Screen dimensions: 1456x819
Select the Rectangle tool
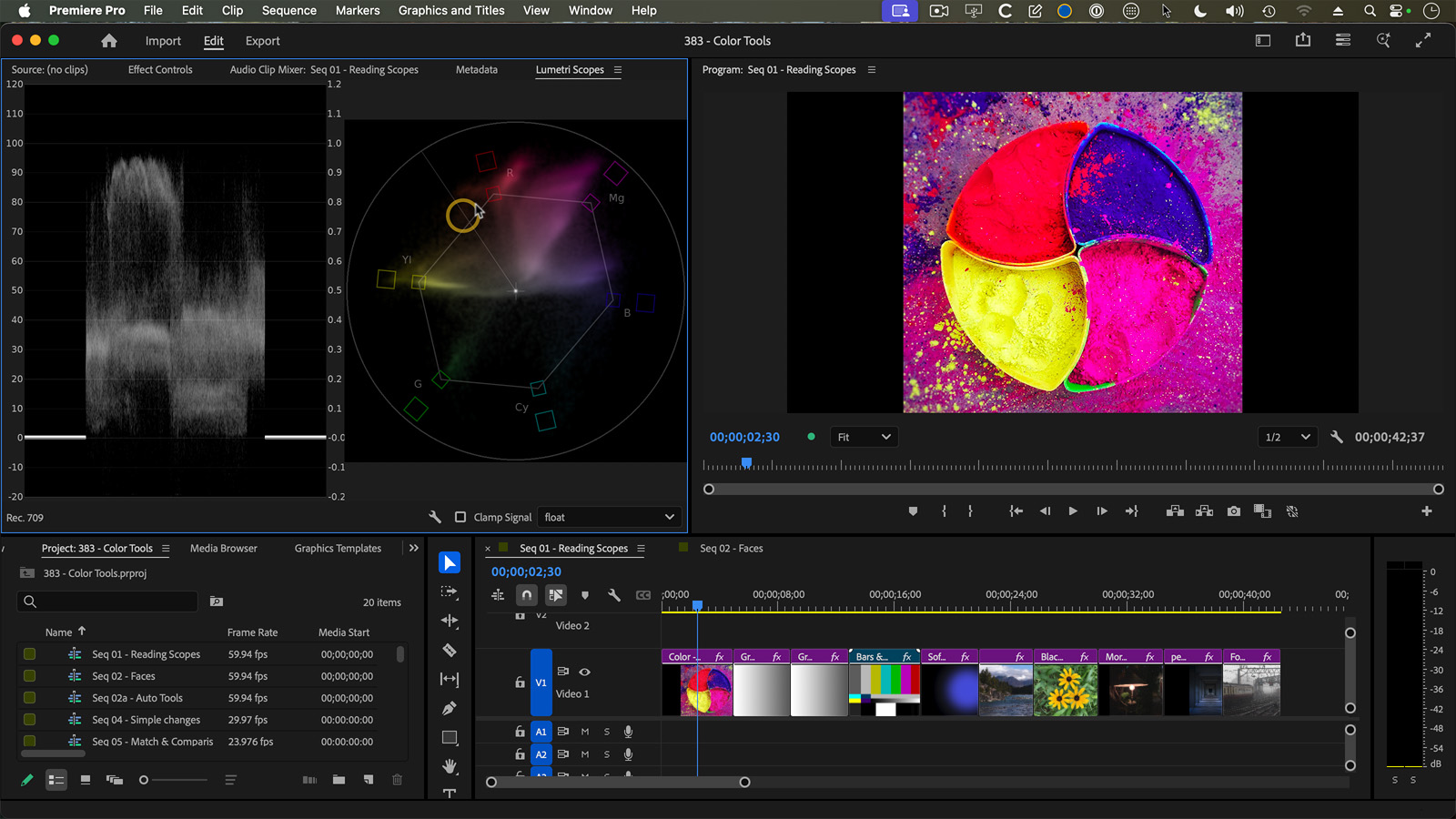450,737
